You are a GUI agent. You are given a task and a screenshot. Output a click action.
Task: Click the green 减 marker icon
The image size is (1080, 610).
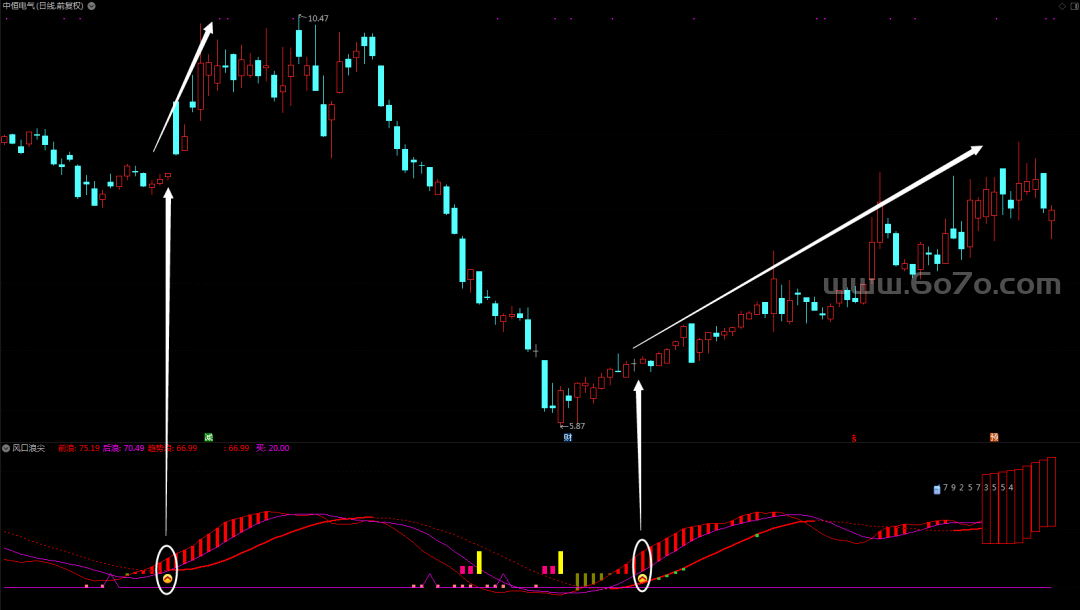[x=209, y=437]
